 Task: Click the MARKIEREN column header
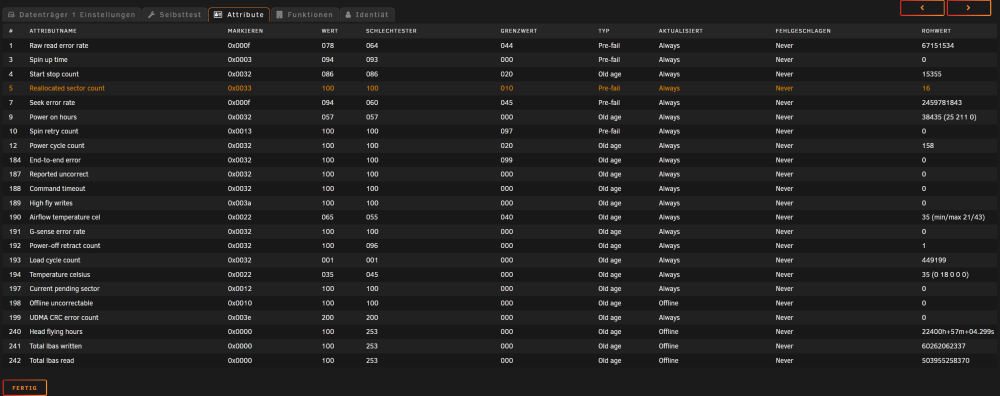coord(245,31)
